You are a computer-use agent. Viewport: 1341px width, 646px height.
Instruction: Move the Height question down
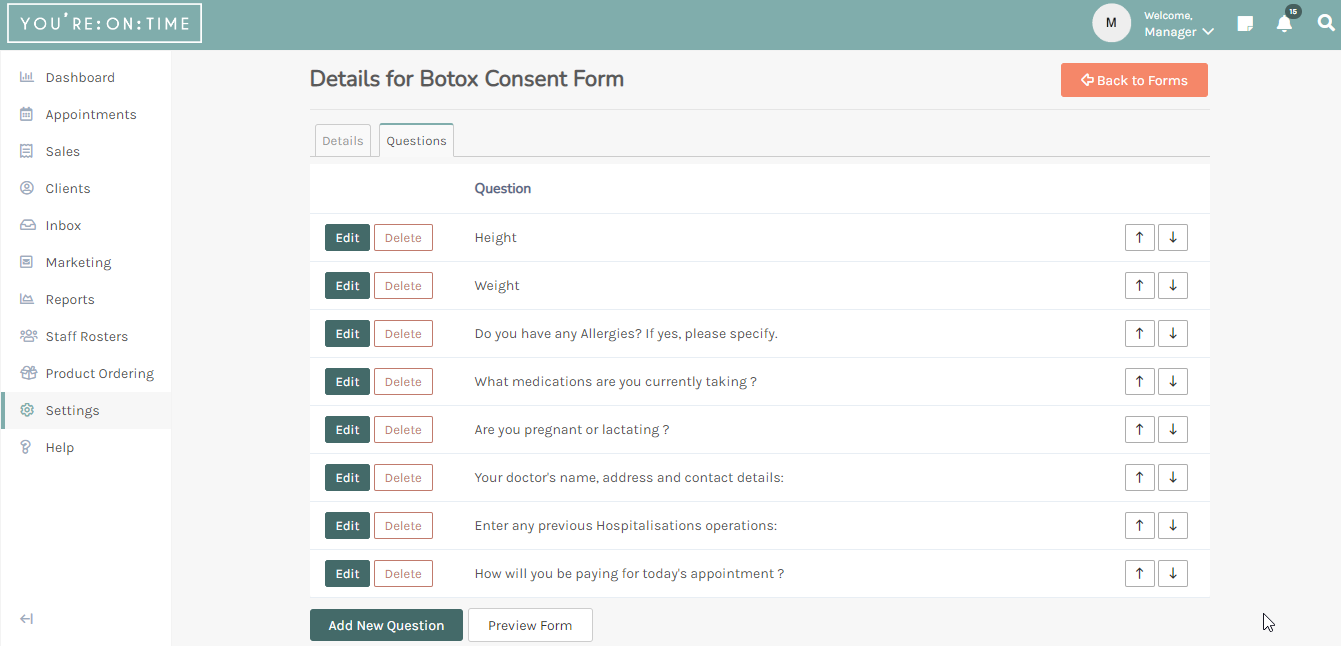point(1173,238)
